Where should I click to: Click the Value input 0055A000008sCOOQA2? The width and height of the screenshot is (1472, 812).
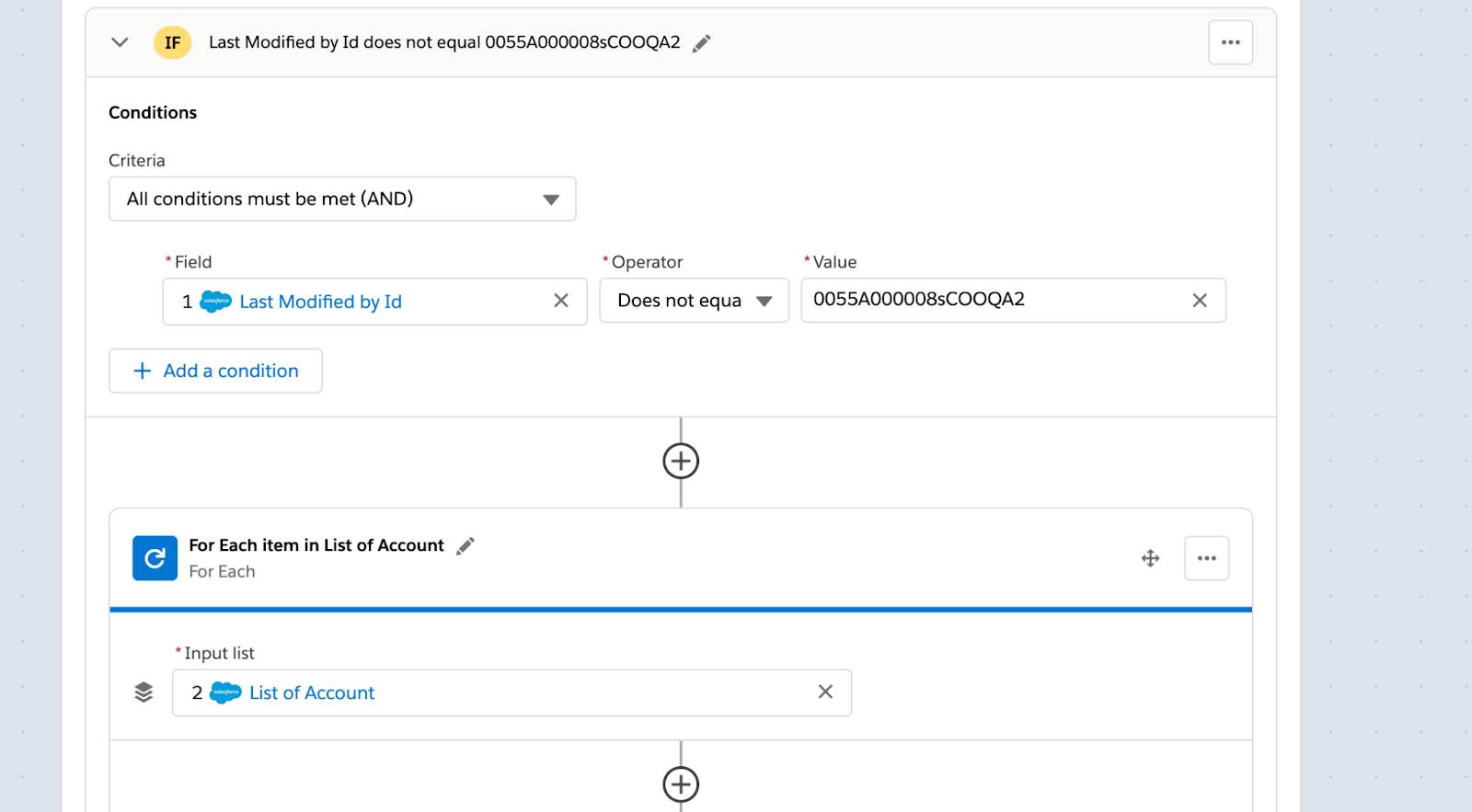1013,300
